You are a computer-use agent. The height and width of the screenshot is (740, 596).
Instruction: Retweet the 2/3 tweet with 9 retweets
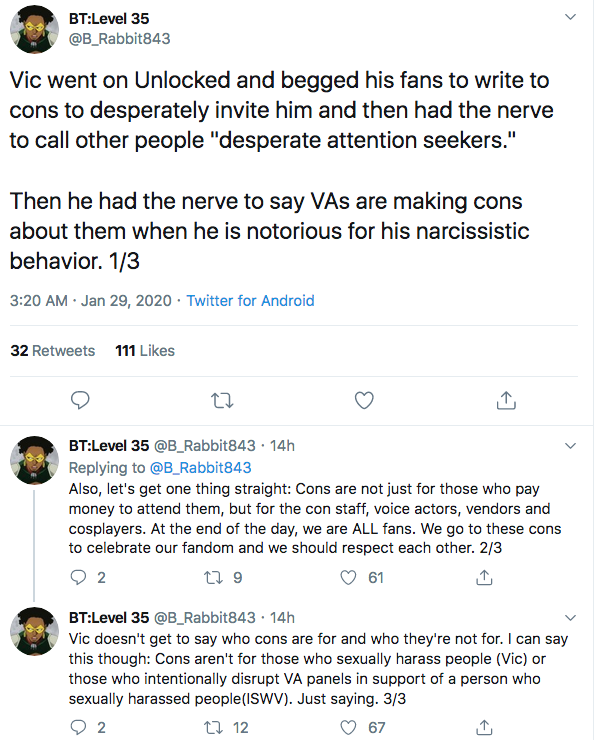point(213,578)
